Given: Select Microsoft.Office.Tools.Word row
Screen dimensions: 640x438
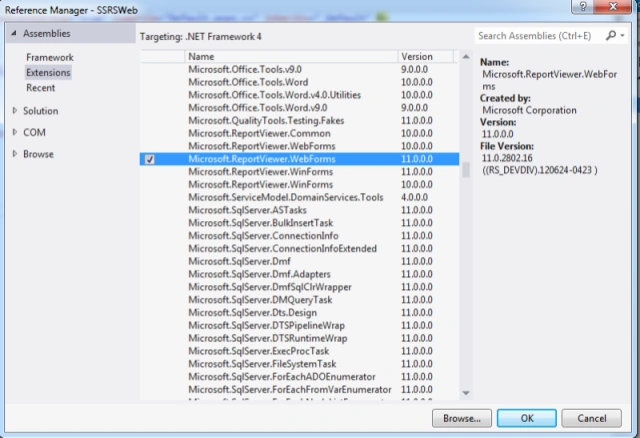Looking at the screenshot, I should (299, 82).
